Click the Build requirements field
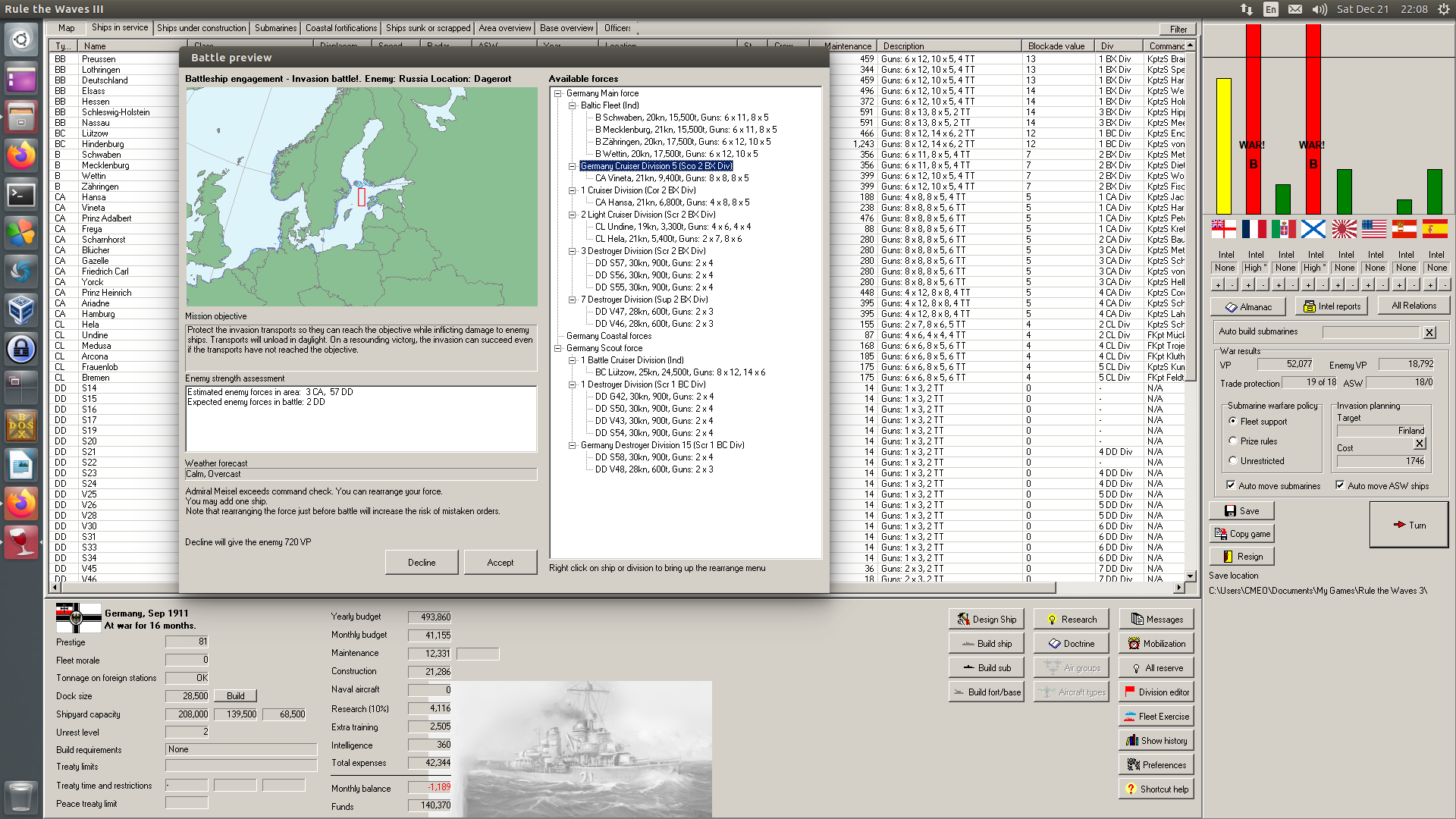Screen dimensions: 1456x819 point(241,749)
